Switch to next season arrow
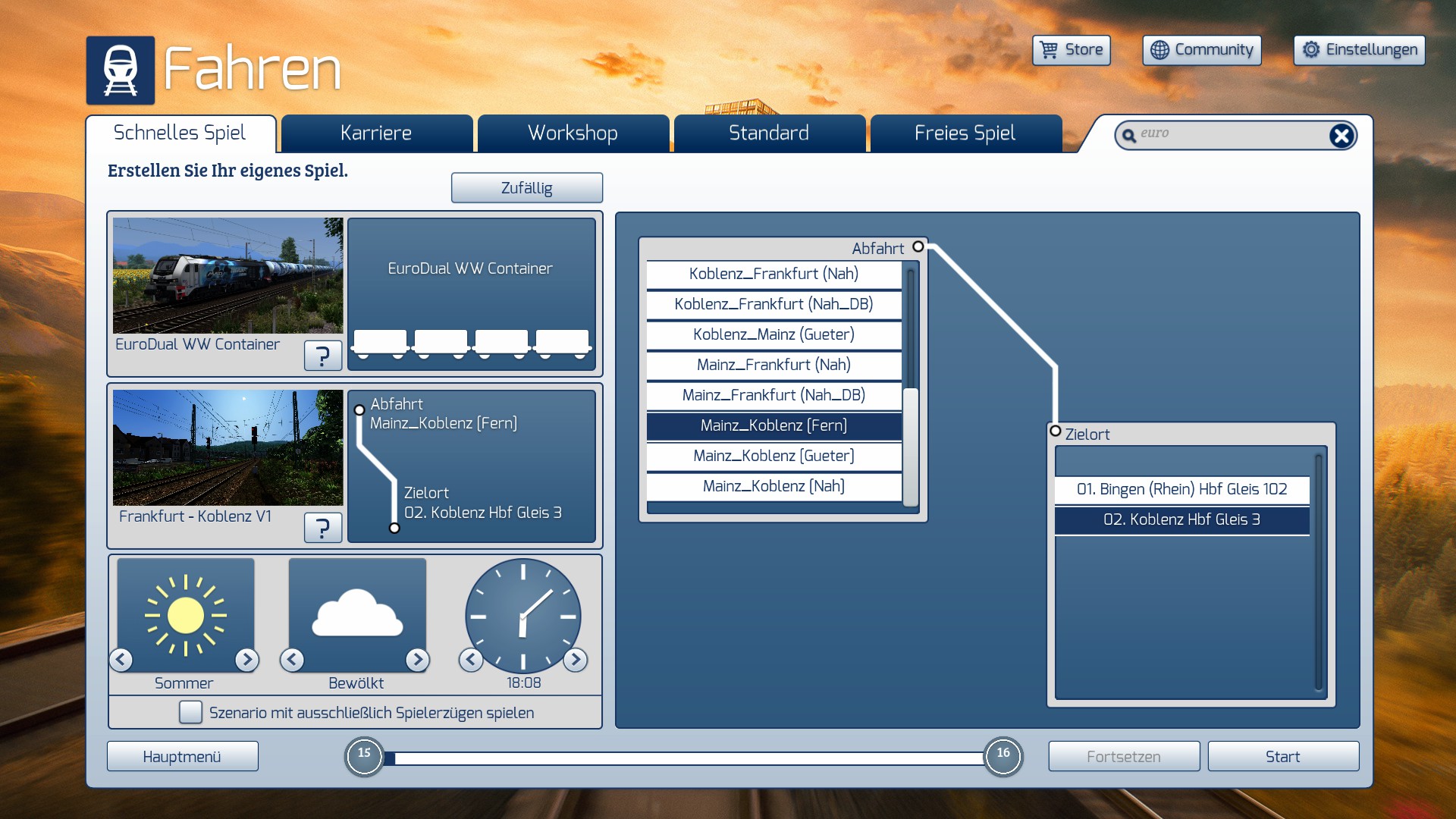Image resolution: width=1456 pixels, height=819 pixels. tap(246, 660)
